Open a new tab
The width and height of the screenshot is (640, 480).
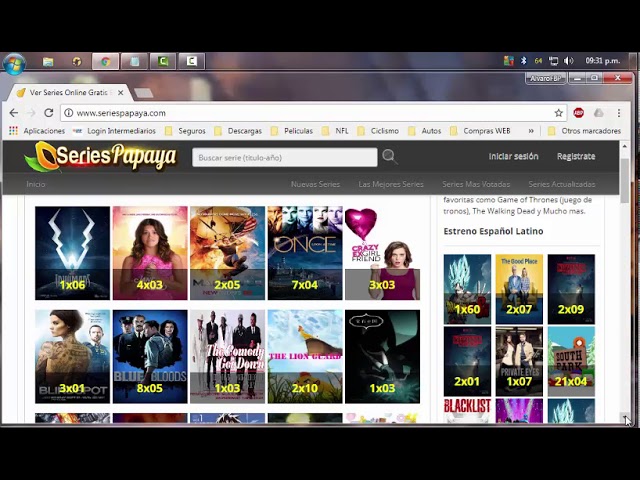click(144, 93)
